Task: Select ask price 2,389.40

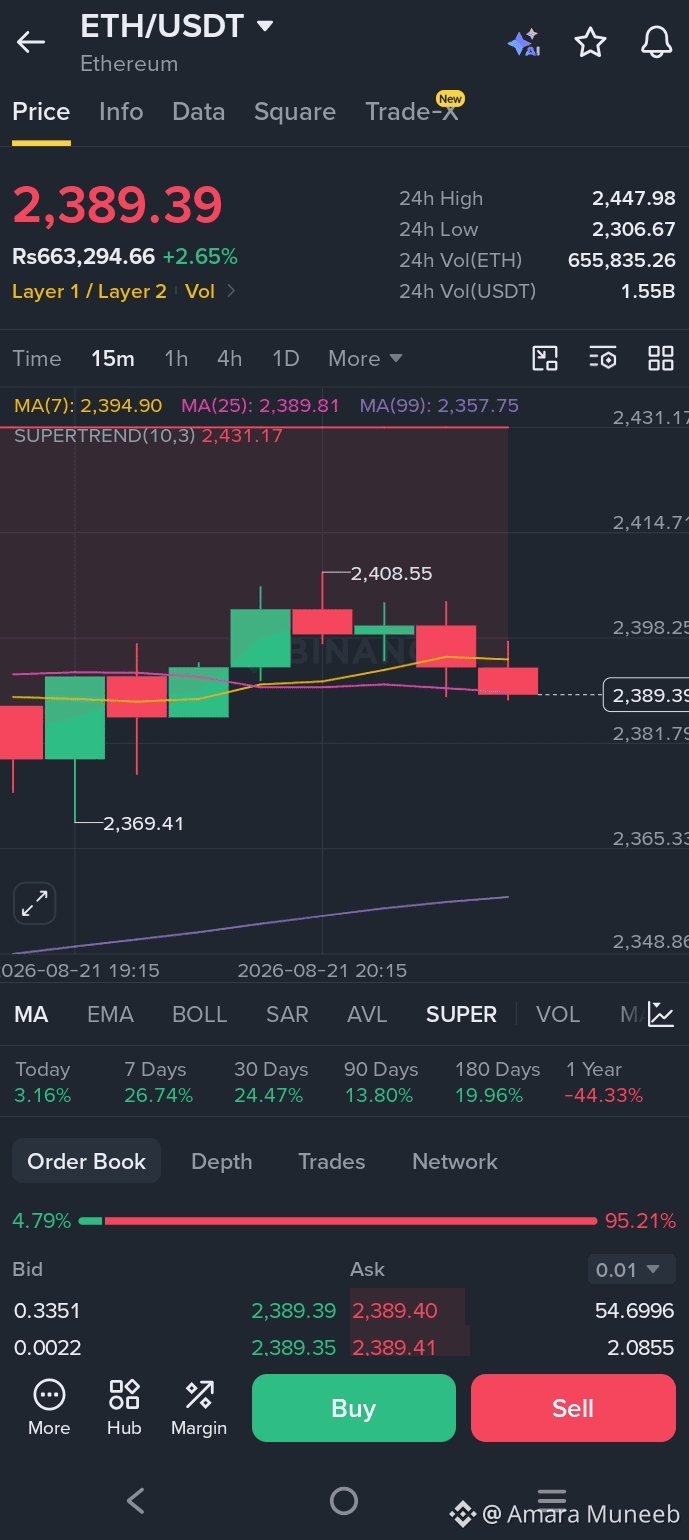Action: click(x=395, y=1310)
